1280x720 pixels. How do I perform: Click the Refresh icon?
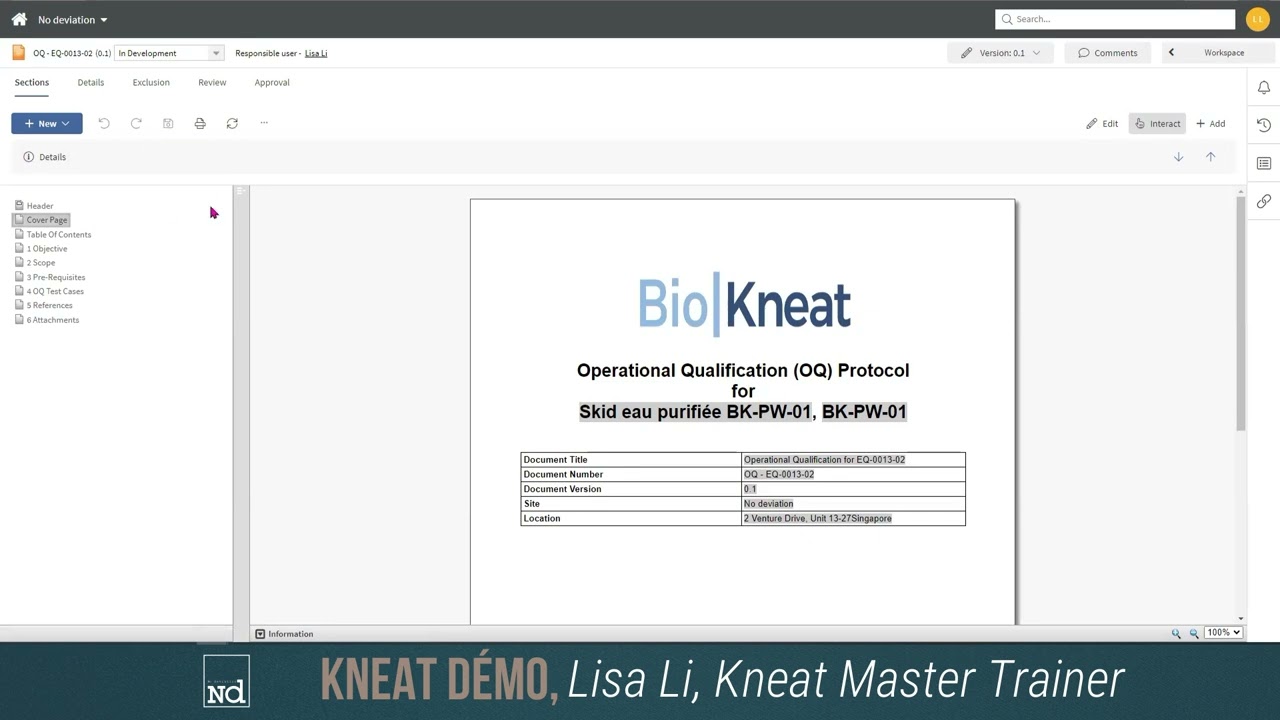pos(232,123)
